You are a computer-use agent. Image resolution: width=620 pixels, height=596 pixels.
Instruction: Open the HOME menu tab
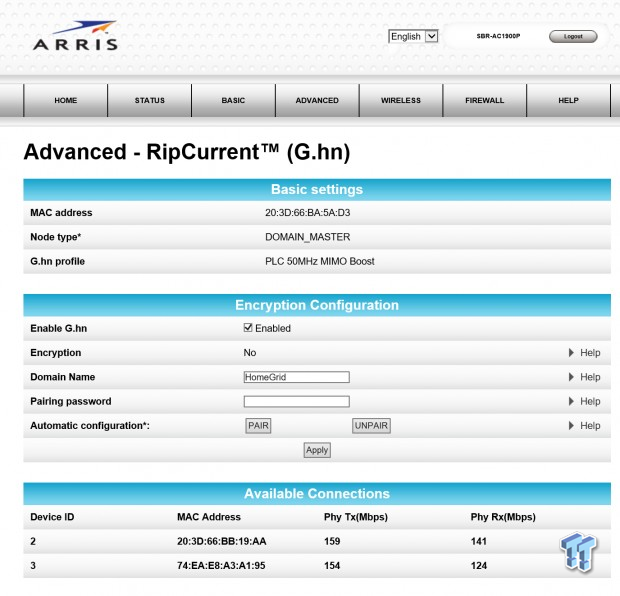(x=66, y=100)
